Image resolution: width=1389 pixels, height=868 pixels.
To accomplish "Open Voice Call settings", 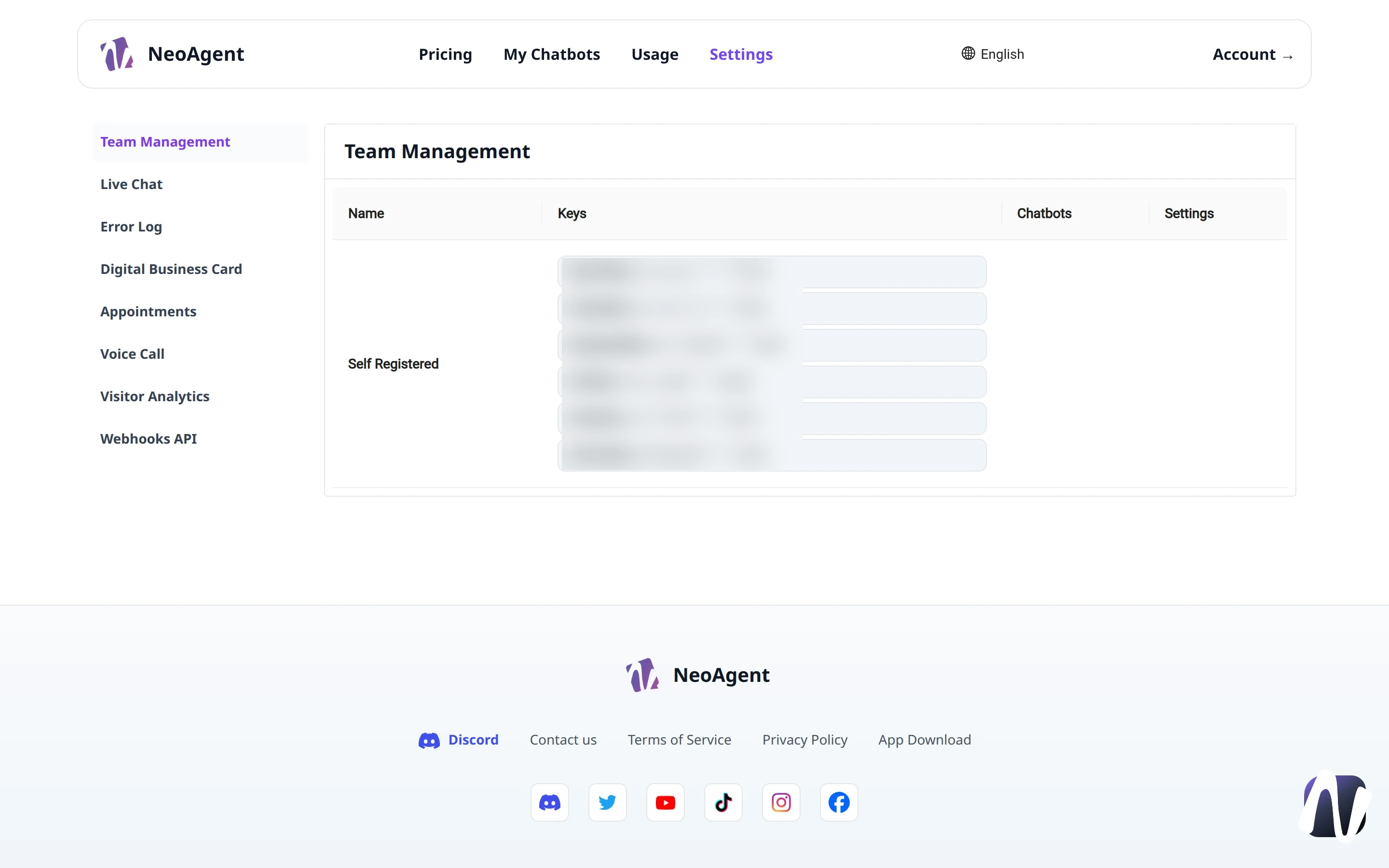I will [x=132, y=354].
